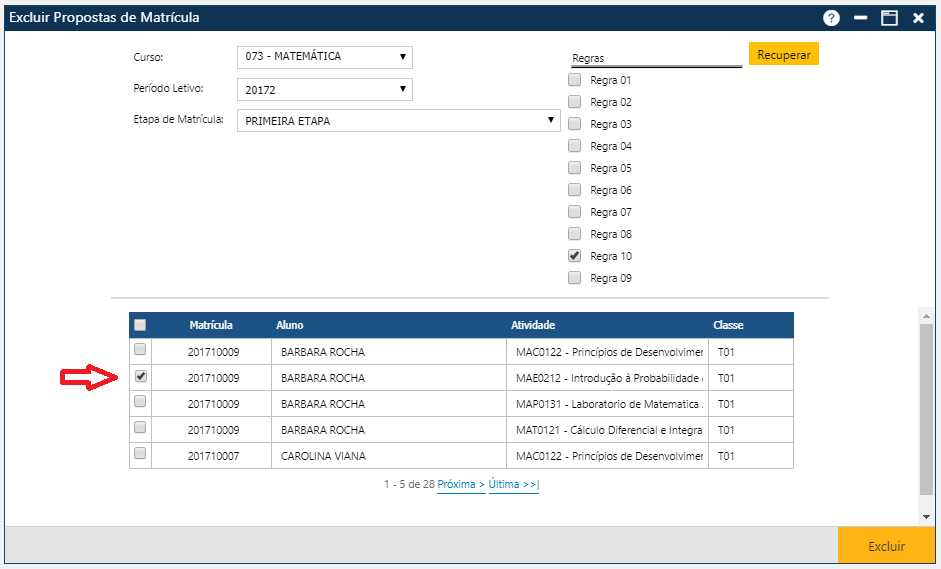Viewport: 941px width, 569px height.
Task: Maximize the dialog window
Action: 888,18
